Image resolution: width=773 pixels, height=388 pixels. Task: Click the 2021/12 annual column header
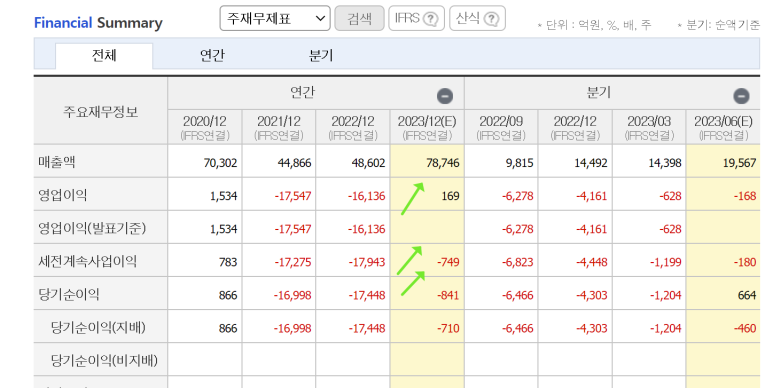coord(279,127)
